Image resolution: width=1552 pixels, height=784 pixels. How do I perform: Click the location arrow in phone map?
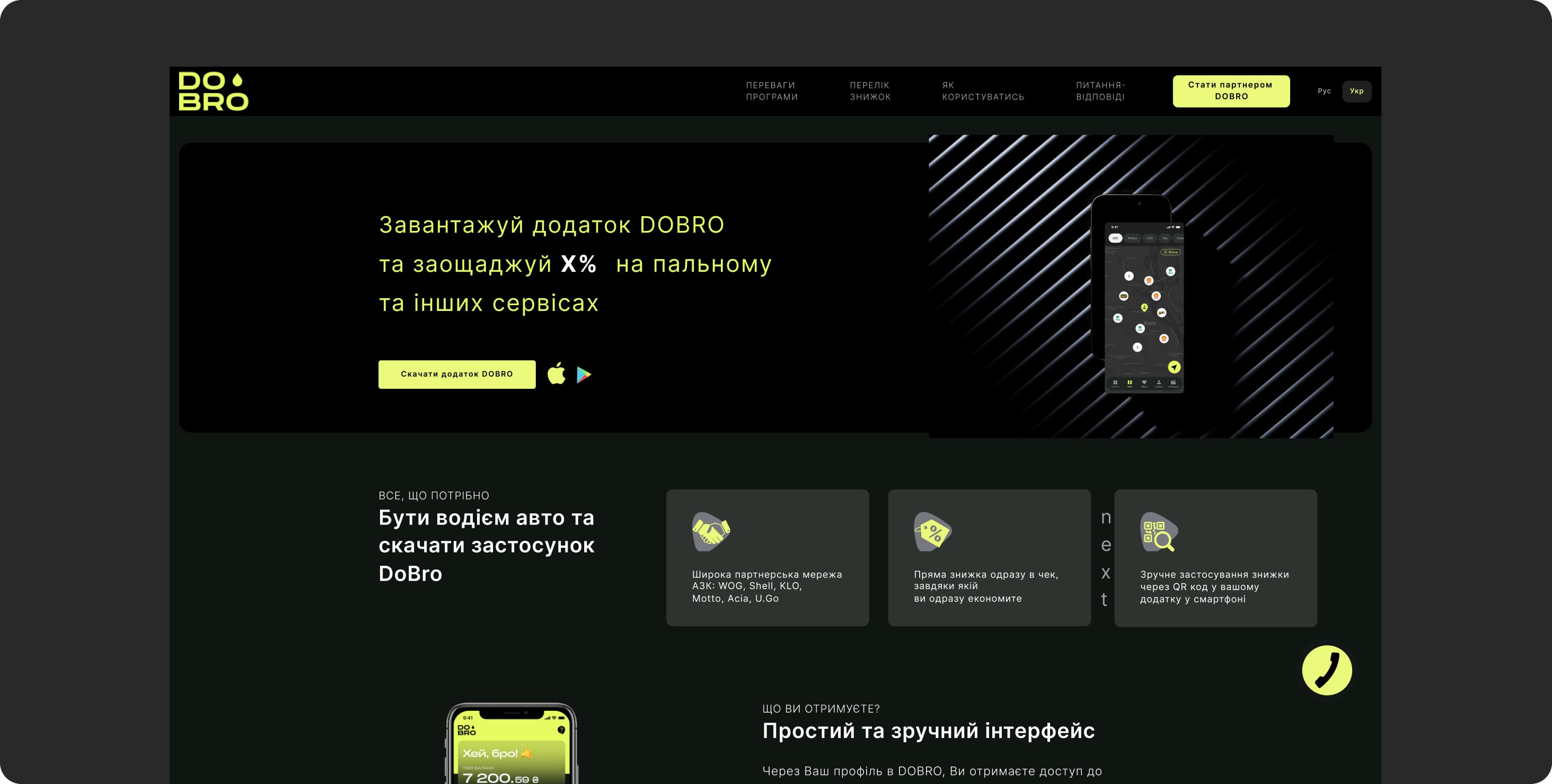coord(1174,367)
